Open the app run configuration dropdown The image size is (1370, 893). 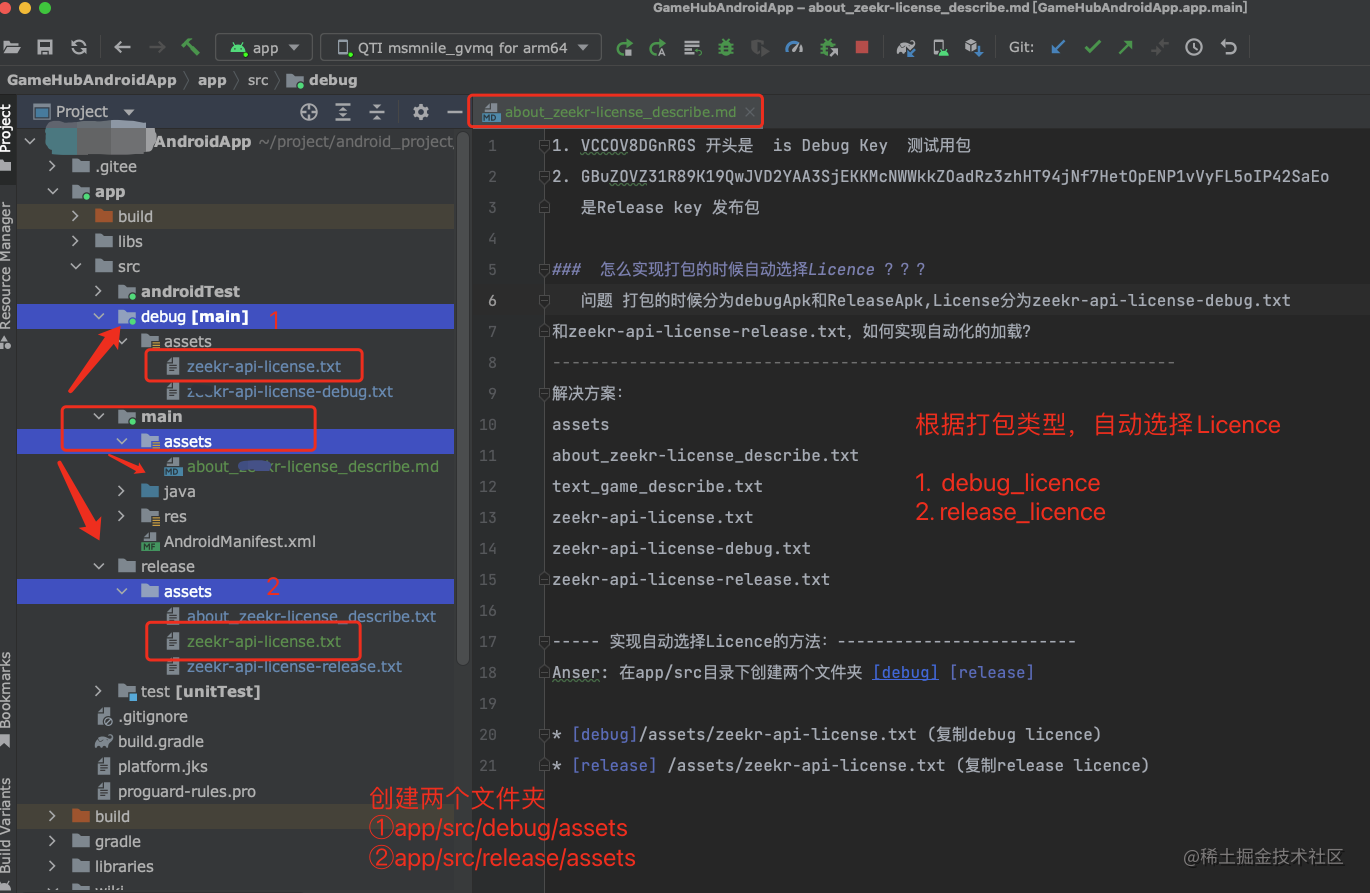tap(263, 47)
